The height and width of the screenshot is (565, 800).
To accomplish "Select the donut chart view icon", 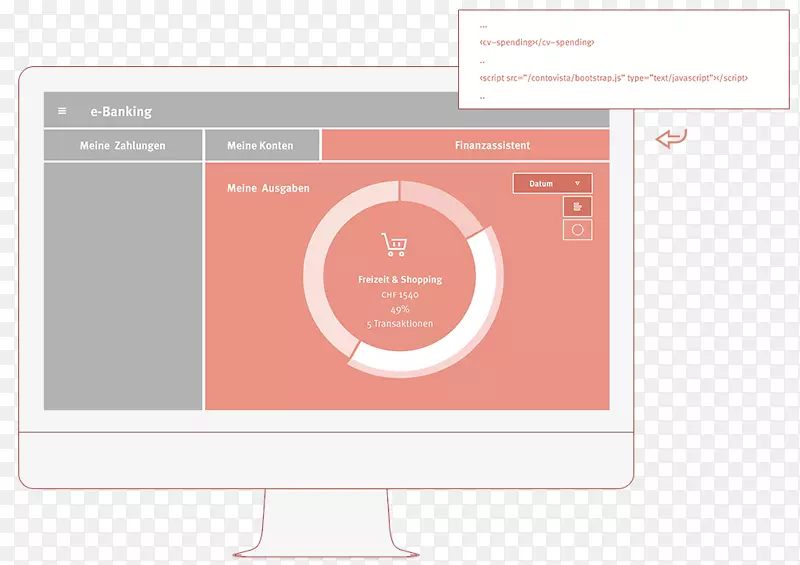I will pos(577,230).
